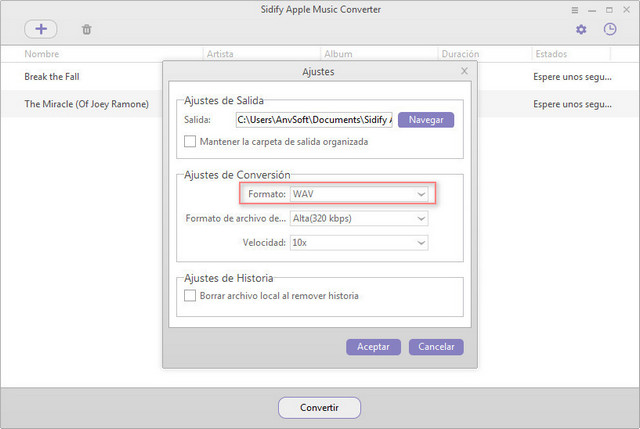Open conversion history clock icon

pos(610,29)
